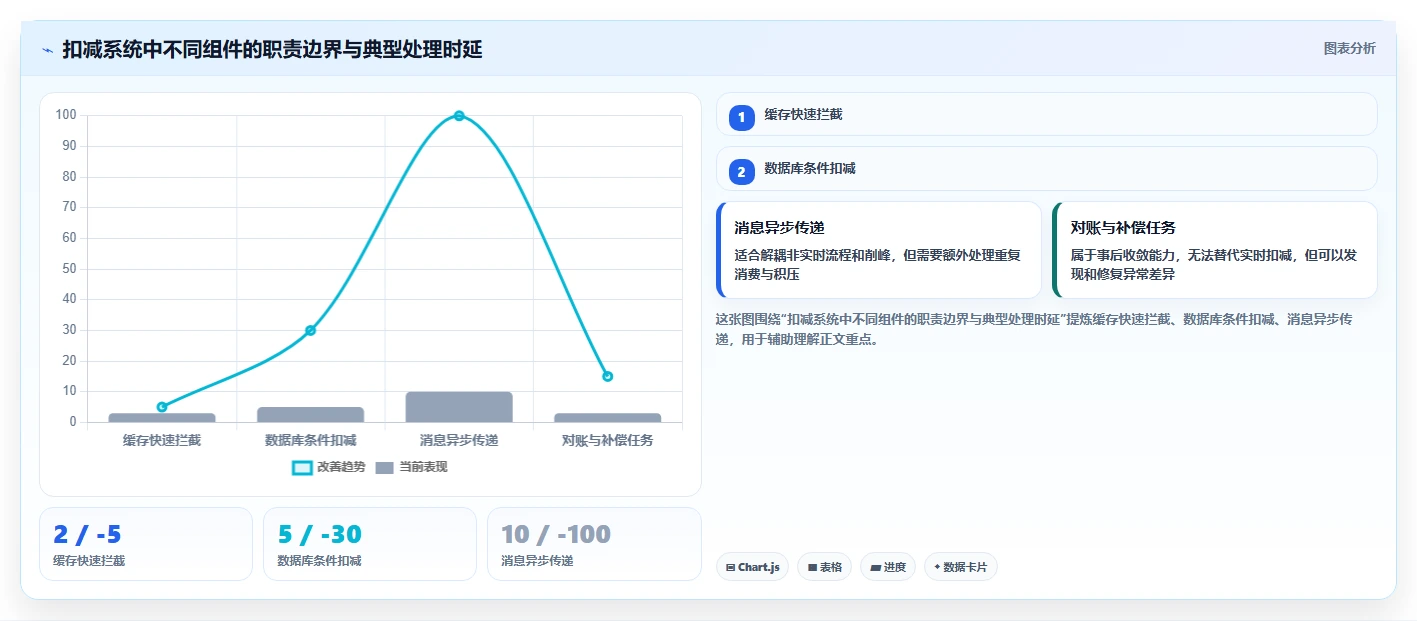Open the 缓存快速拦截 list item
This screenshot has height=621, width=1417.
point(1046,114)
